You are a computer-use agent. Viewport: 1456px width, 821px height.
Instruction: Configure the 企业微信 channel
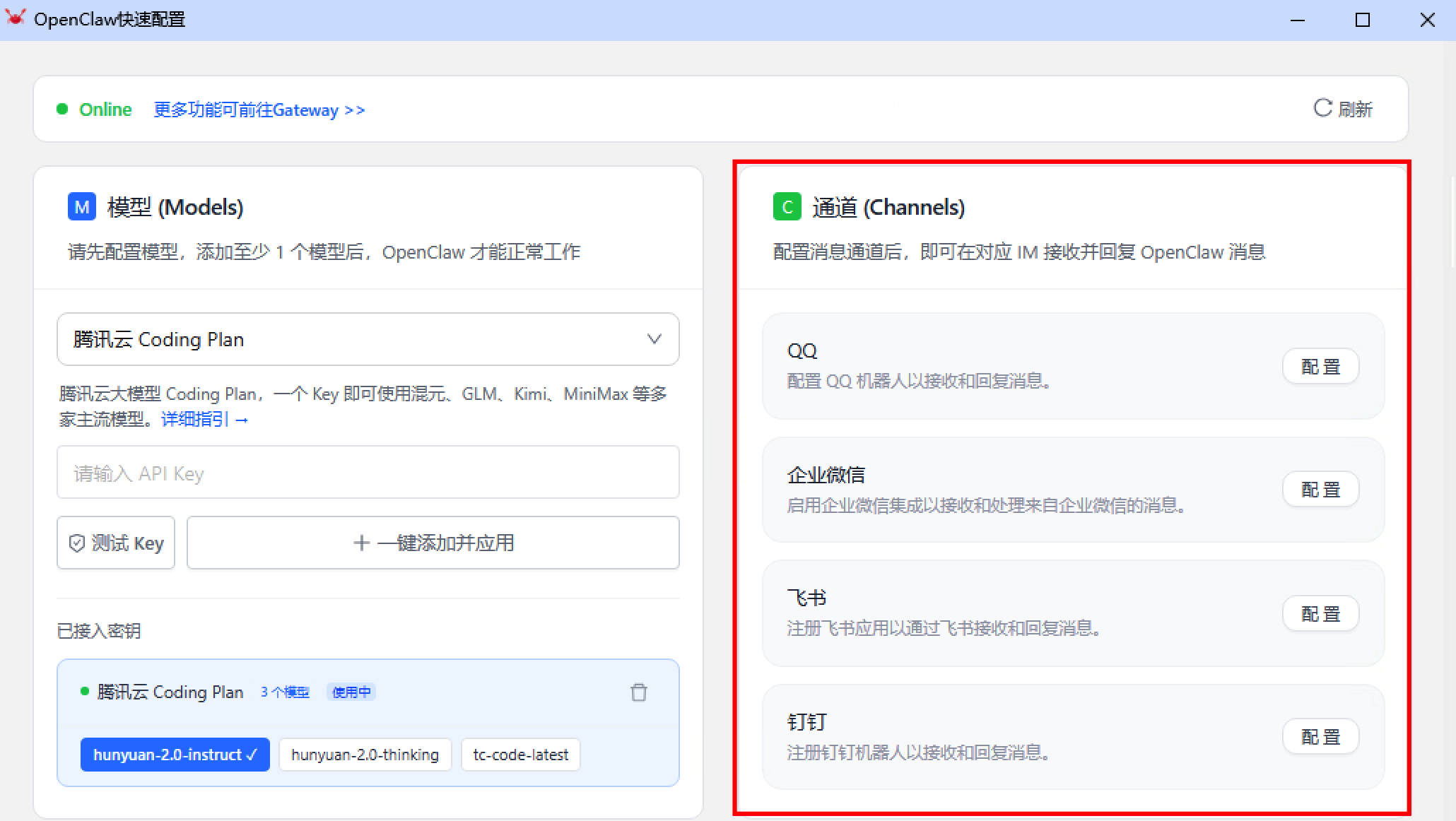tap(1320, 490)
